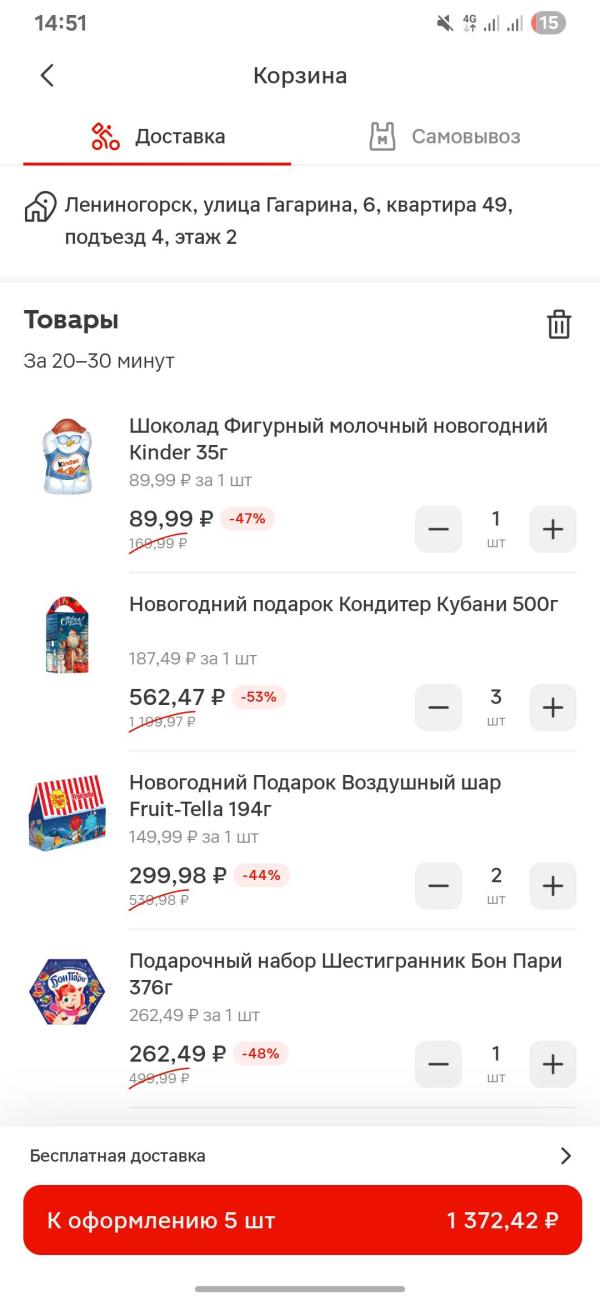Remove one Кондитер Кубани gift
The image size is (600, 1299).
(438, 707)
